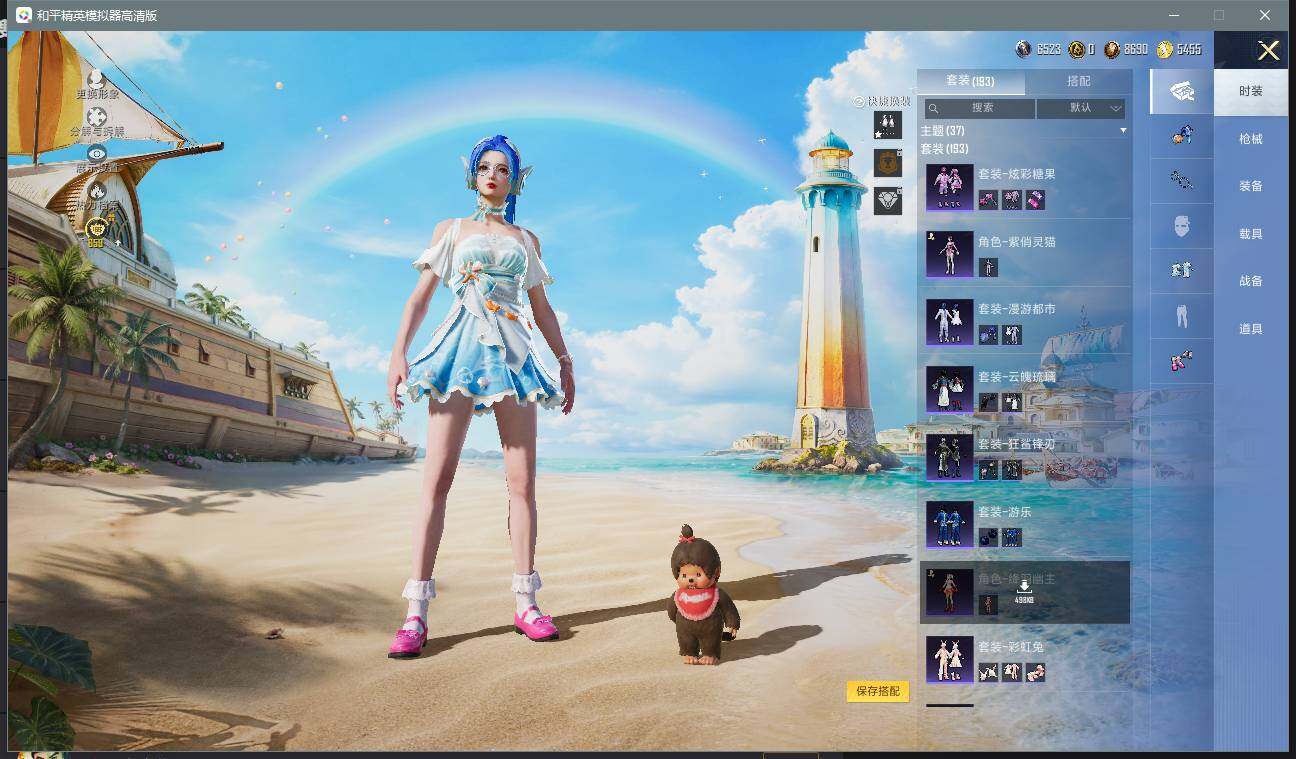
Task: Open the 时装 fashion tab
Action: (x=1251, y=91)
